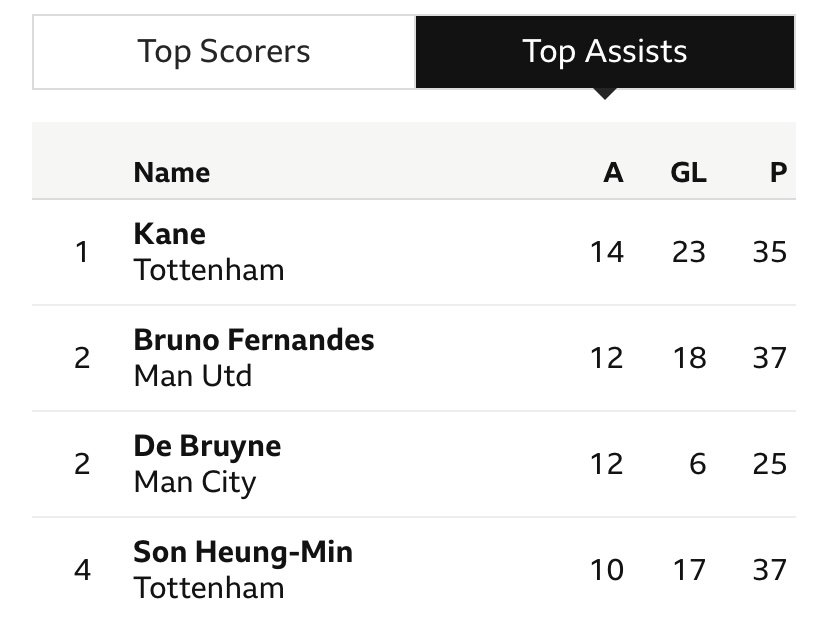This screenshot has height=620, width=828.
Task: Click the Name column header
Action: [171, 172]
